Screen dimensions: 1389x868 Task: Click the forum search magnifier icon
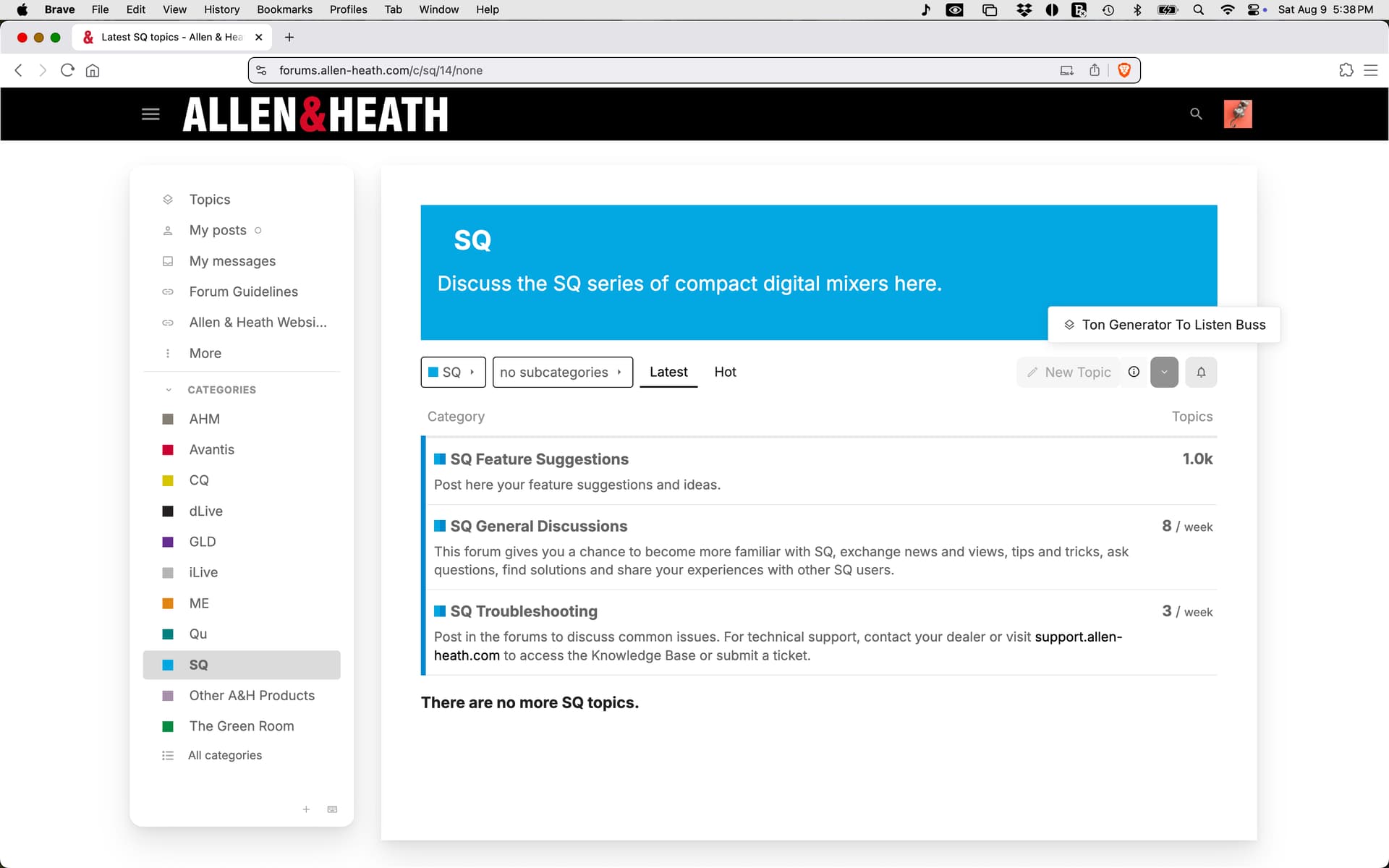click(1196, 114)
